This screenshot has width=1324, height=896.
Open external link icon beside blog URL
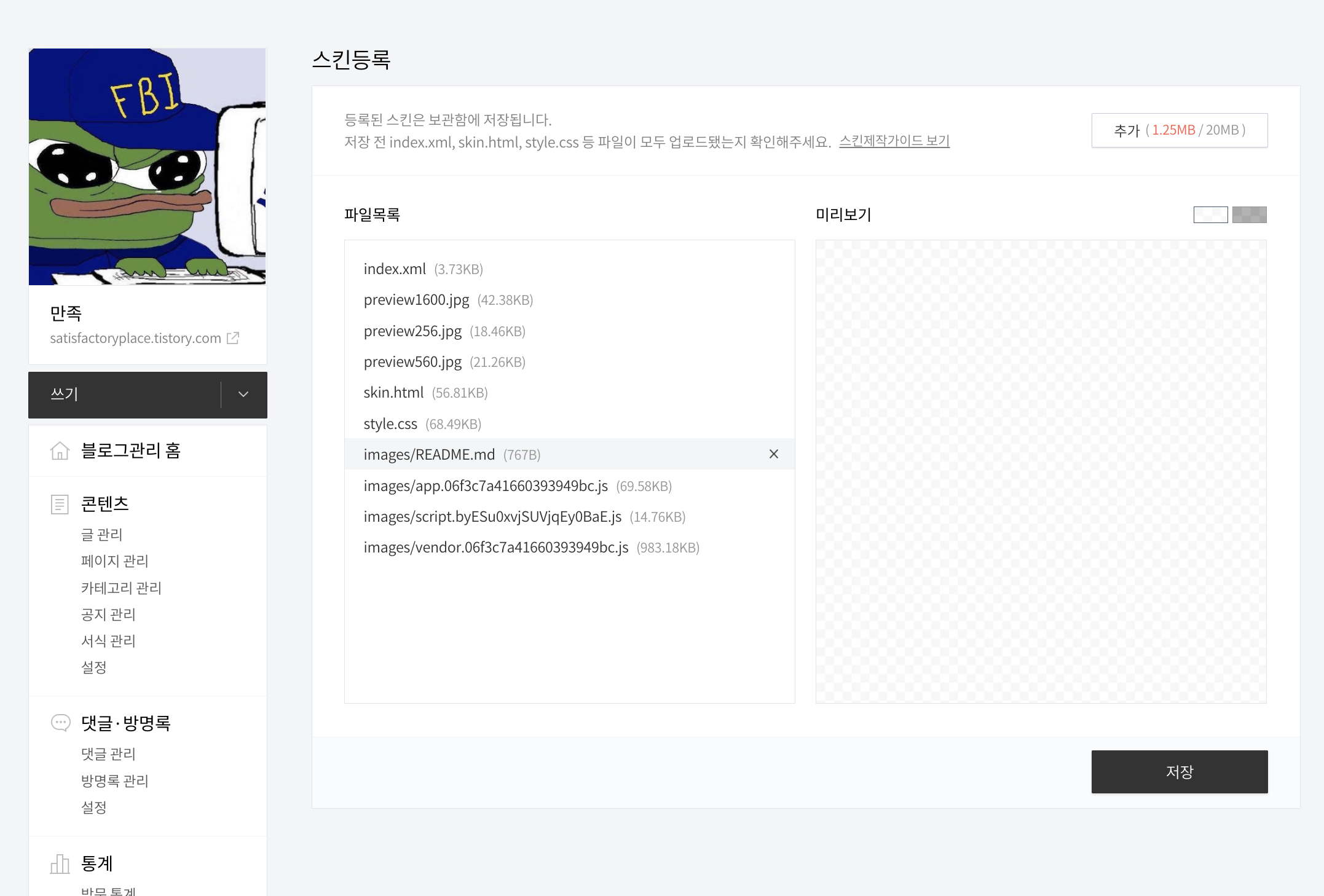tap(233, 338)
